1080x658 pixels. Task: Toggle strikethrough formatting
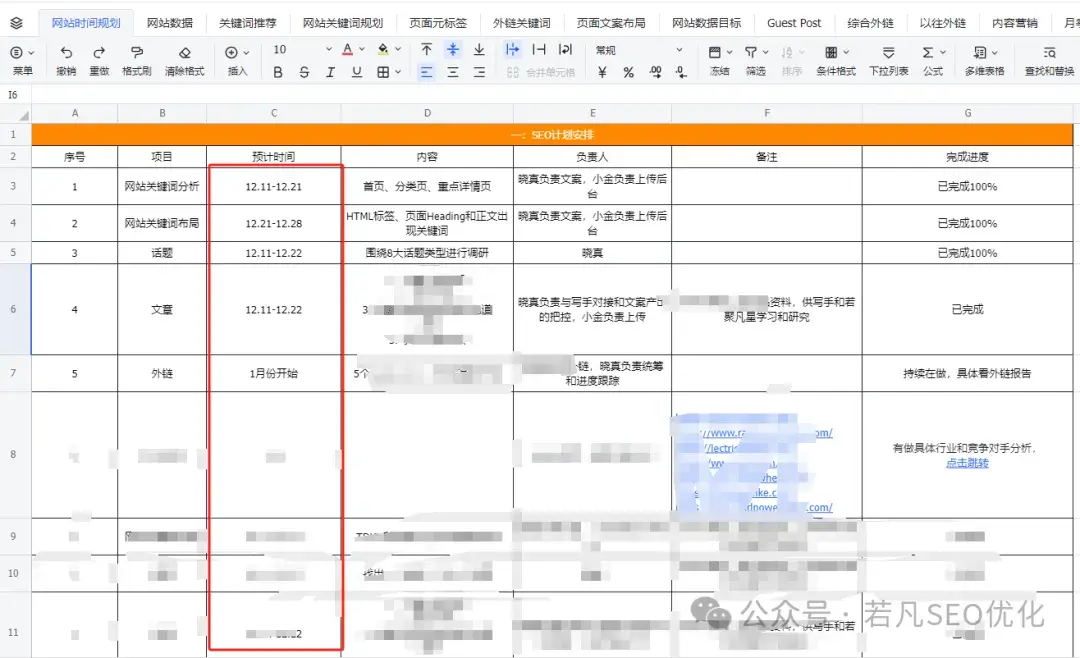pos(304,72)
